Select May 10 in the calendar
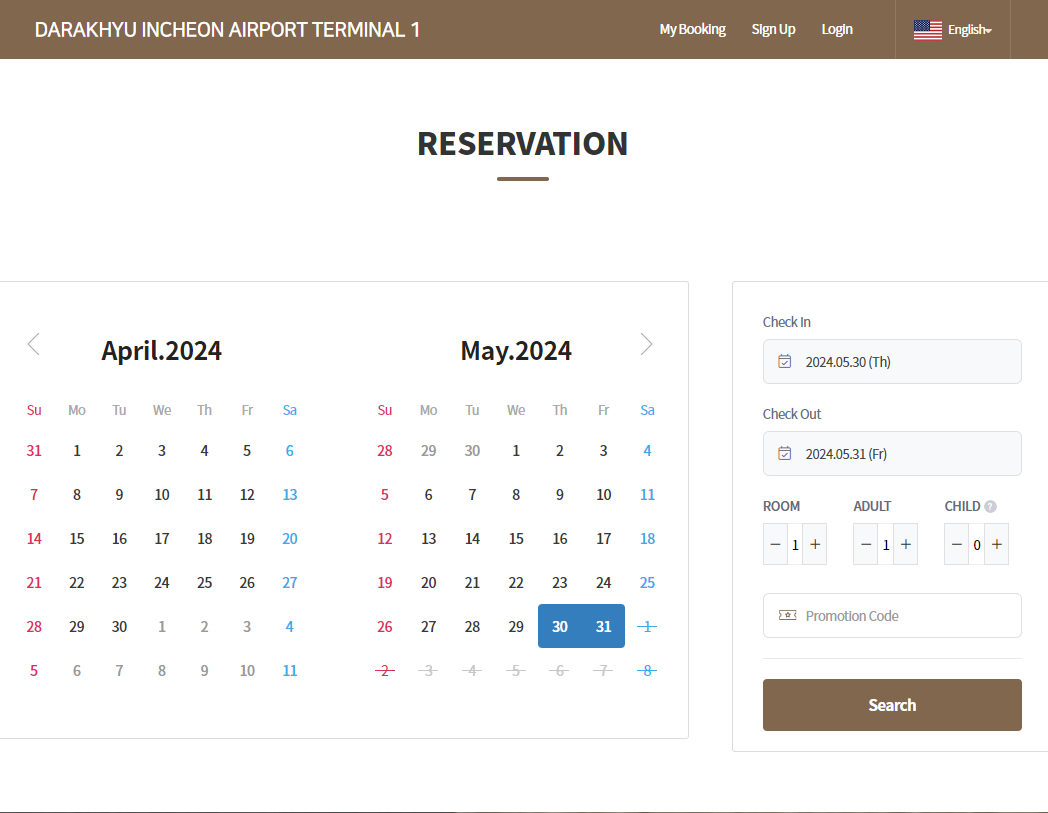This screenshot has height=813, width=1048. point(604,495)
